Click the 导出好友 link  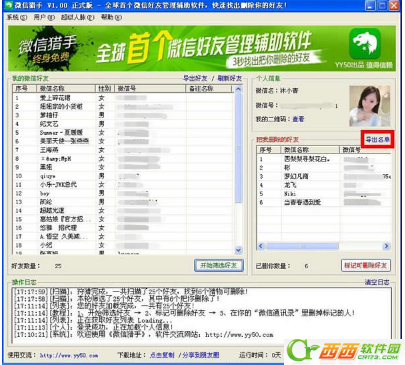[195, 78]
